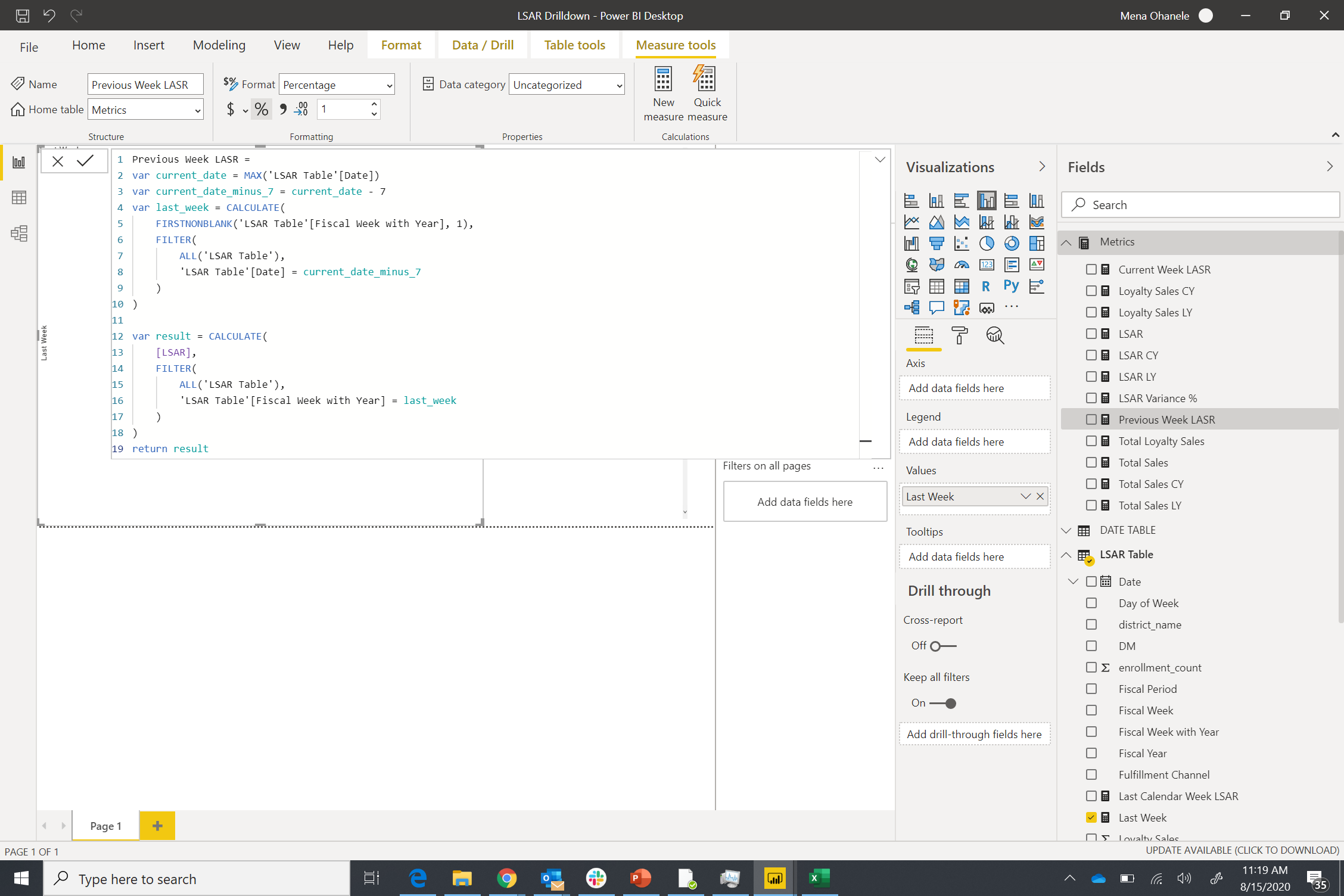
Task: Cancel formula editing with the X icon
Action: tap(58, 161)
